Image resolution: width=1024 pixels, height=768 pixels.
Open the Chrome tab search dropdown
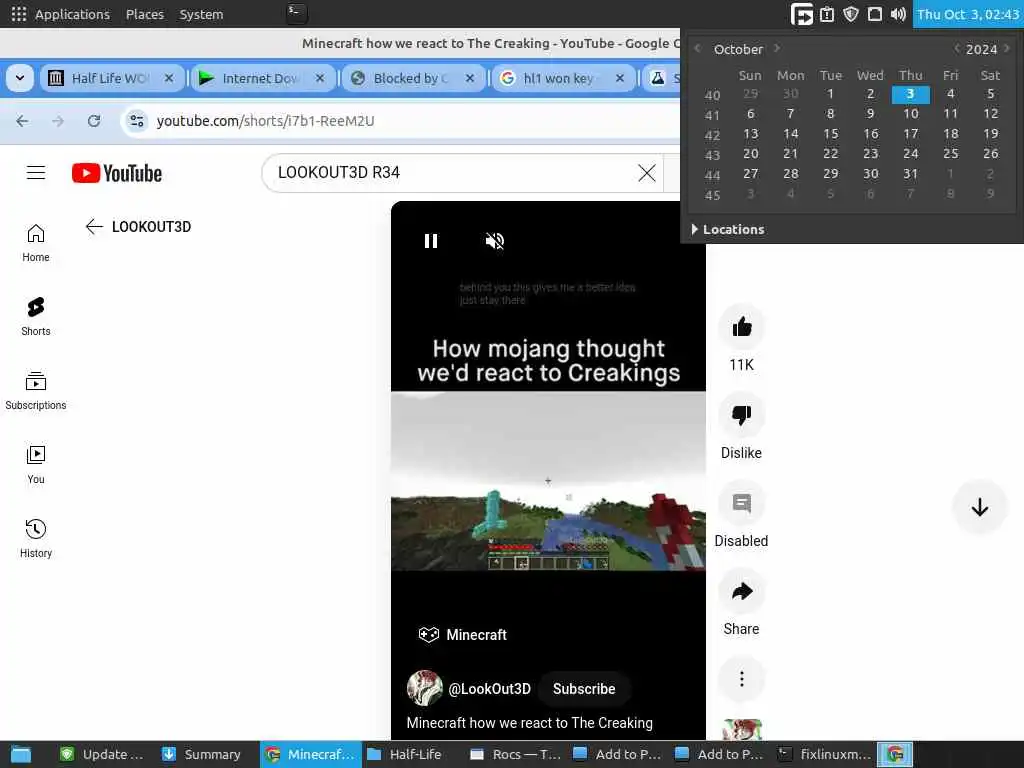coord(20,78)
